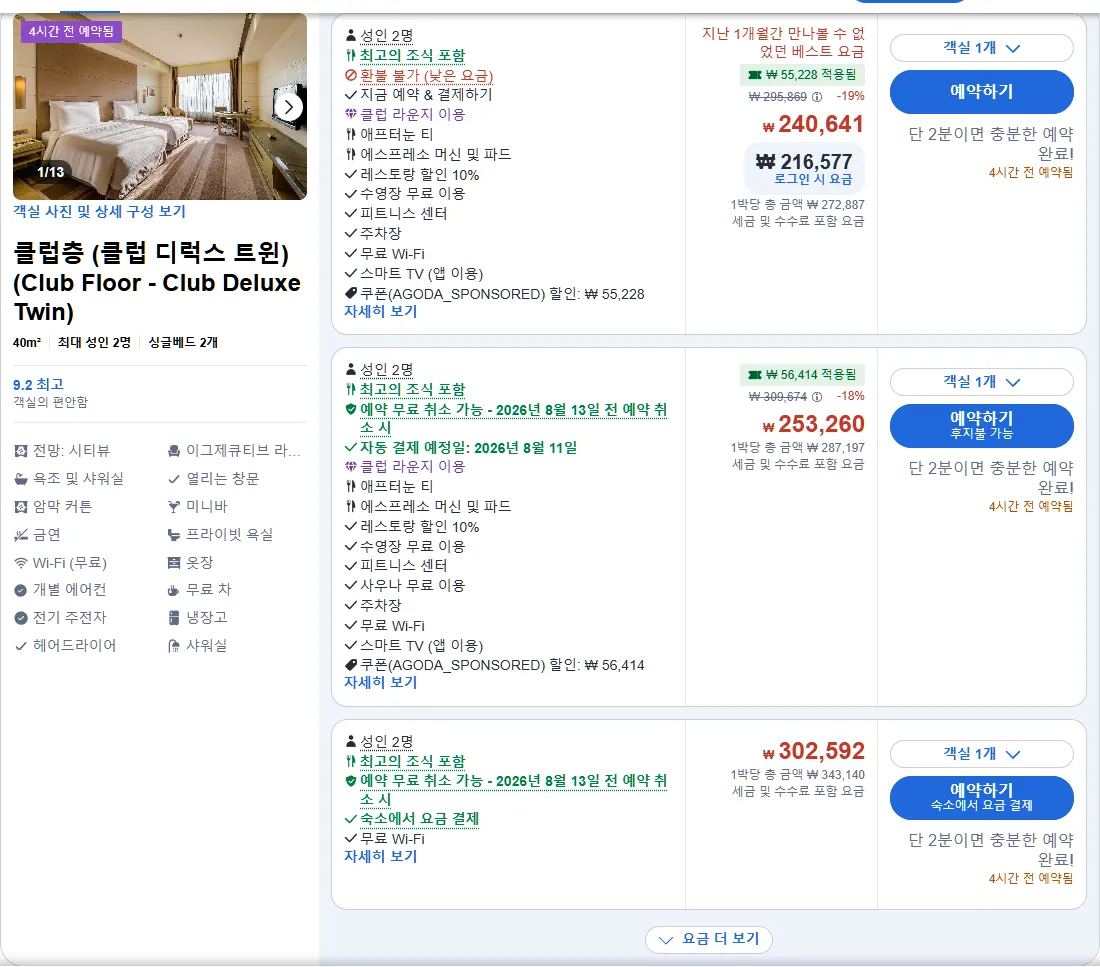Click the next-photo arrow on the room image
This screenshot has height=967, width=1100.
click(288, 107)
